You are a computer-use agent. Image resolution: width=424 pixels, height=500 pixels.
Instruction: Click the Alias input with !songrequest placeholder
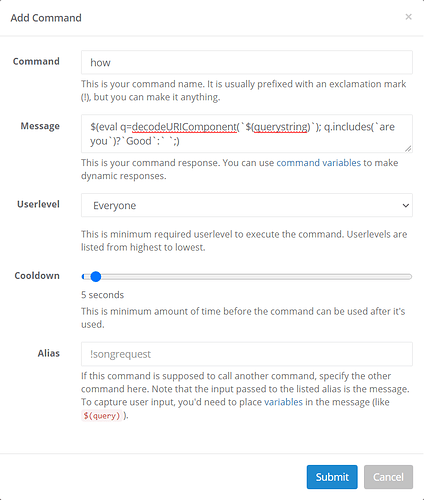pos(247,354)
